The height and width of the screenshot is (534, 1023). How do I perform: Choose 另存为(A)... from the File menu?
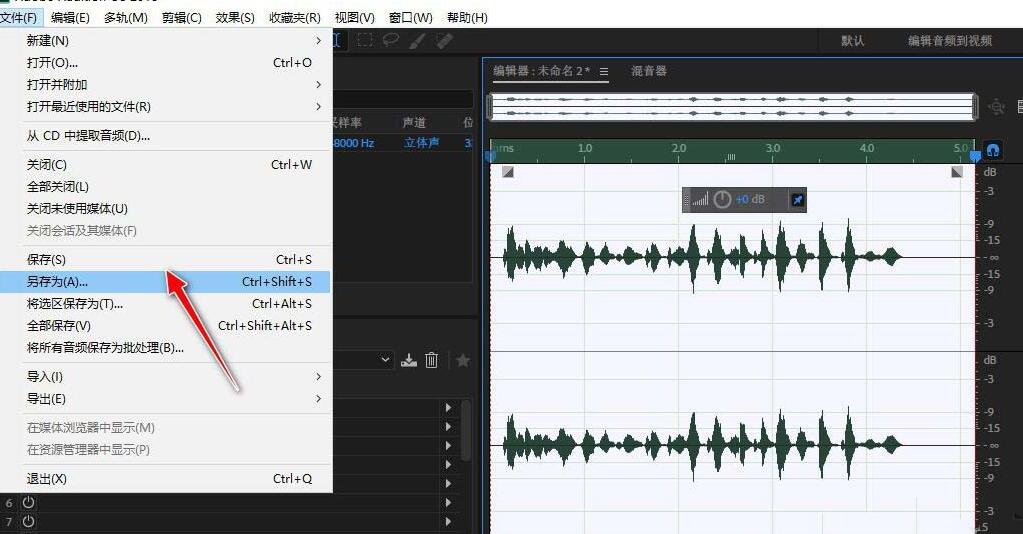pyautogui.click(x=57, y=282)
